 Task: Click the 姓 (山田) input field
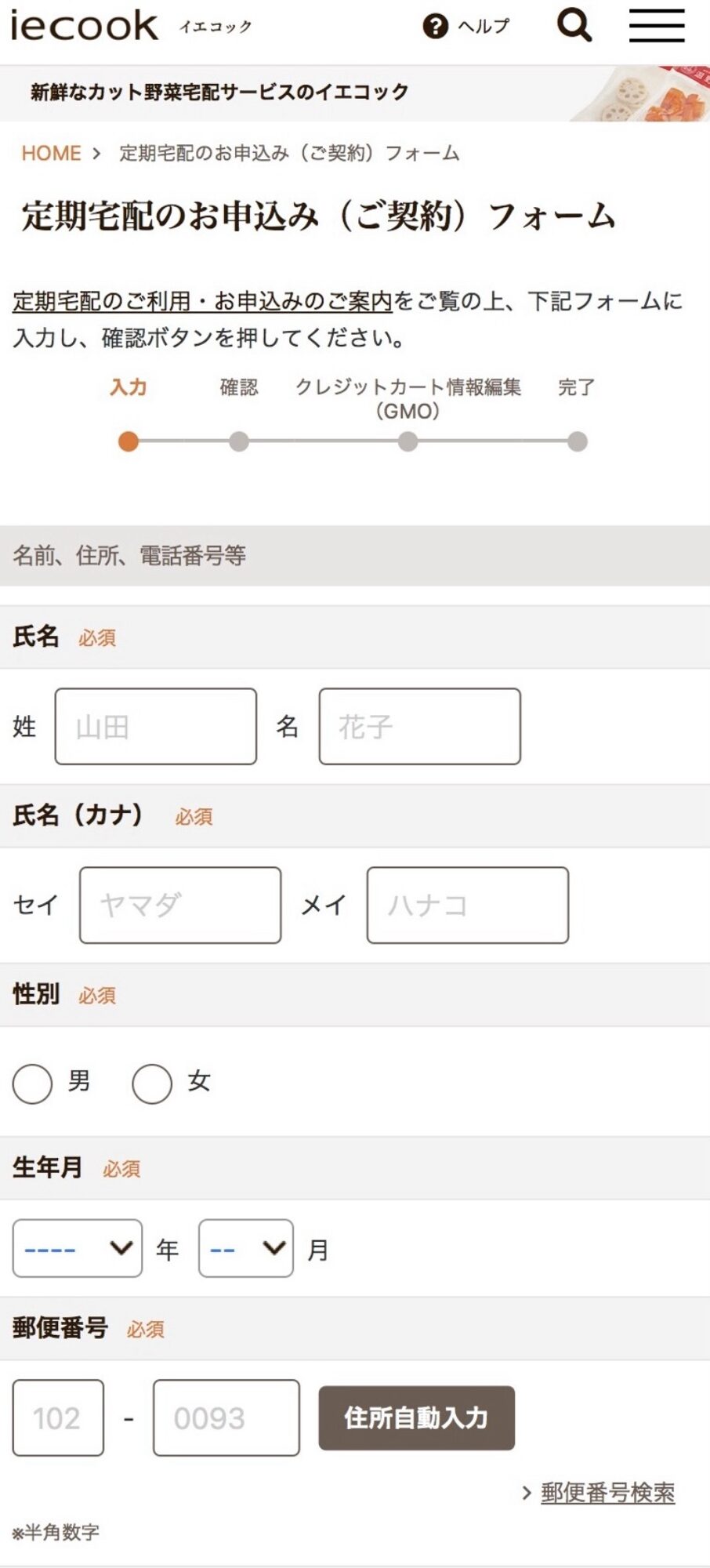[x=155, y=727]
